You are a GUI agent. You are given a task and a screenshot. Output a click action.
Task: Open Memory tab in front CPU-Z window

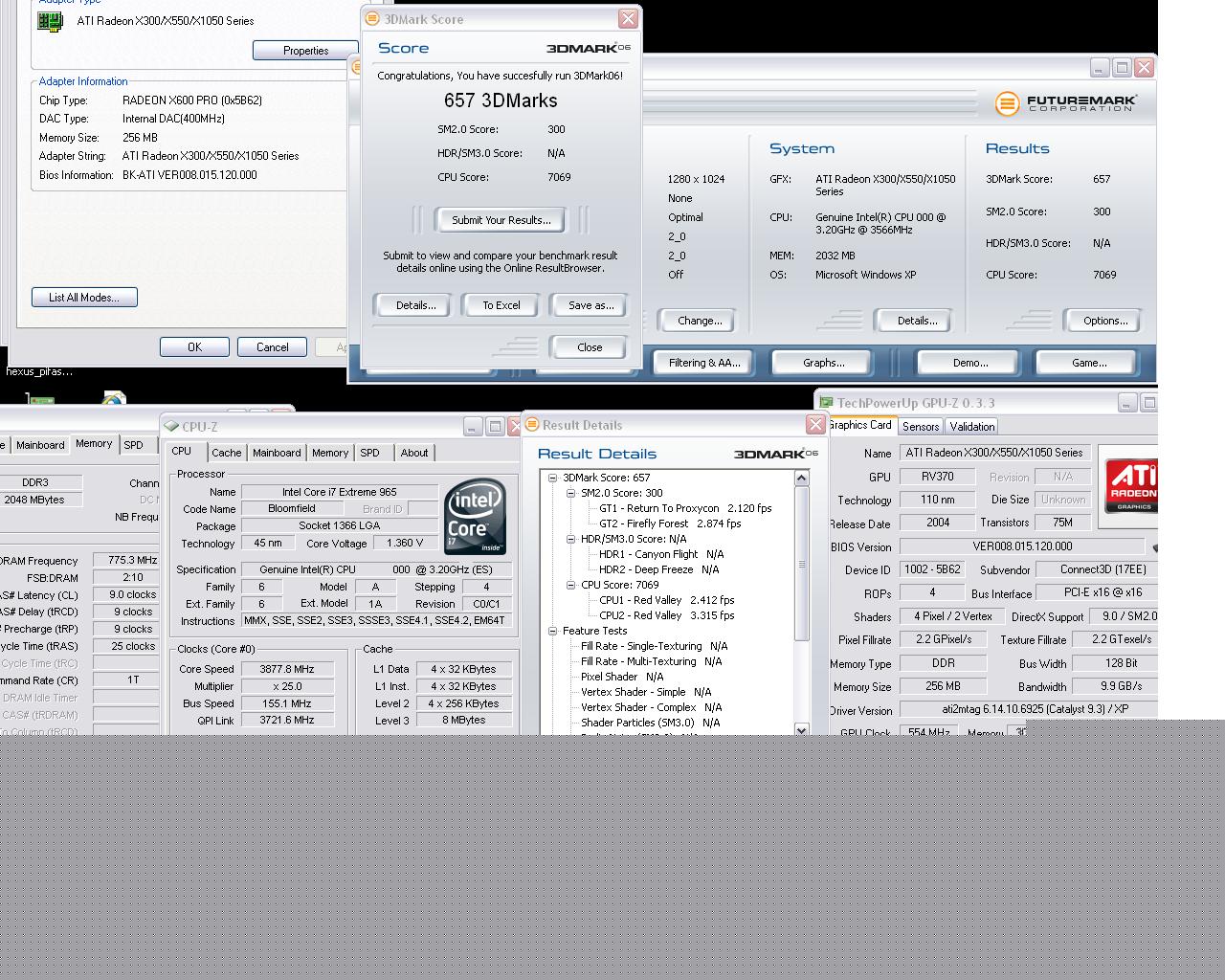(330, 453)
